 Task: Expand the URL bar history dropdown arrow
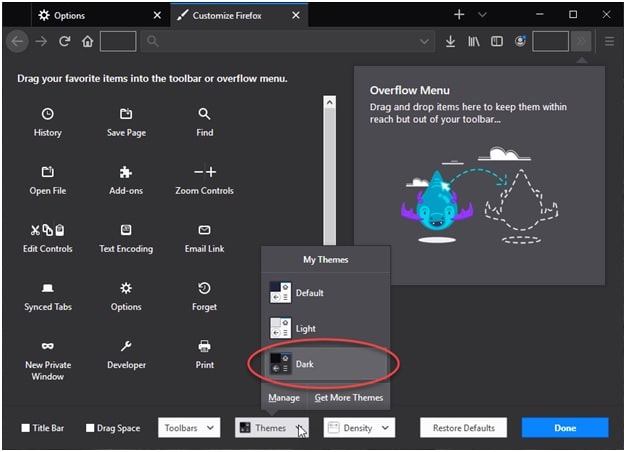tap(424, 41)
